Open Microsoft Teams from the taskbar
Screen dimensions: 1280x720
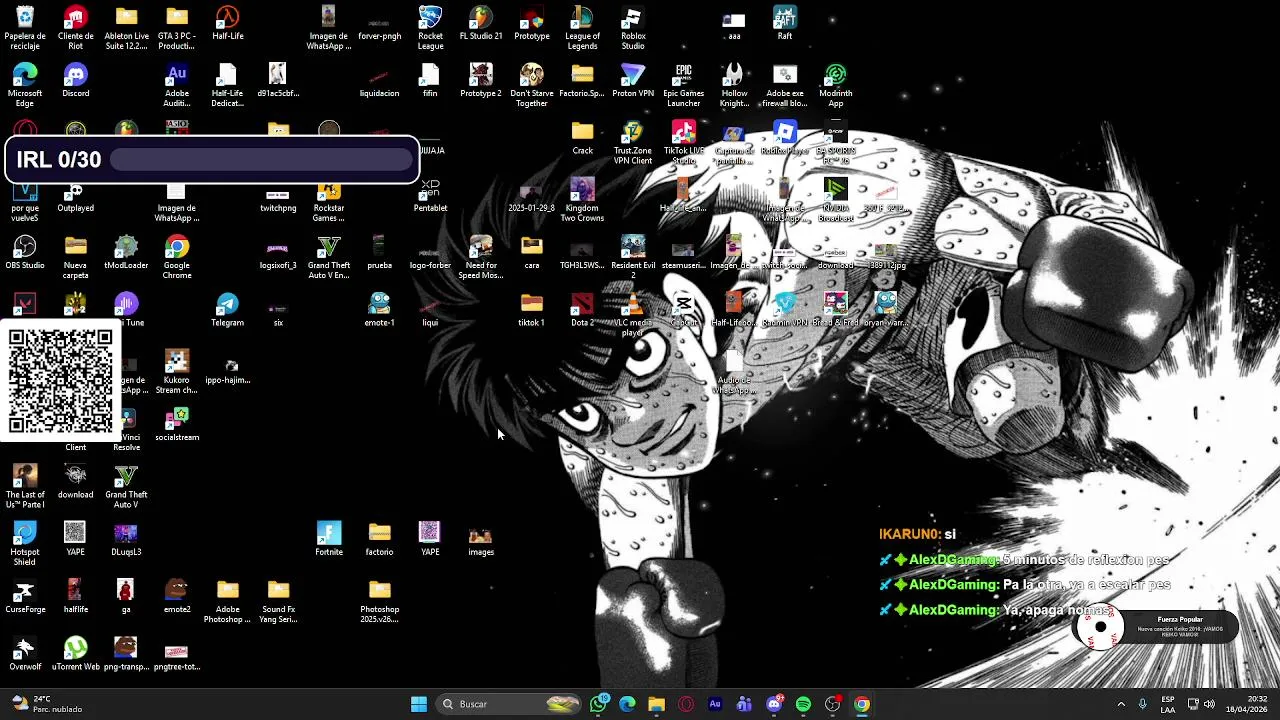[744, 704]
